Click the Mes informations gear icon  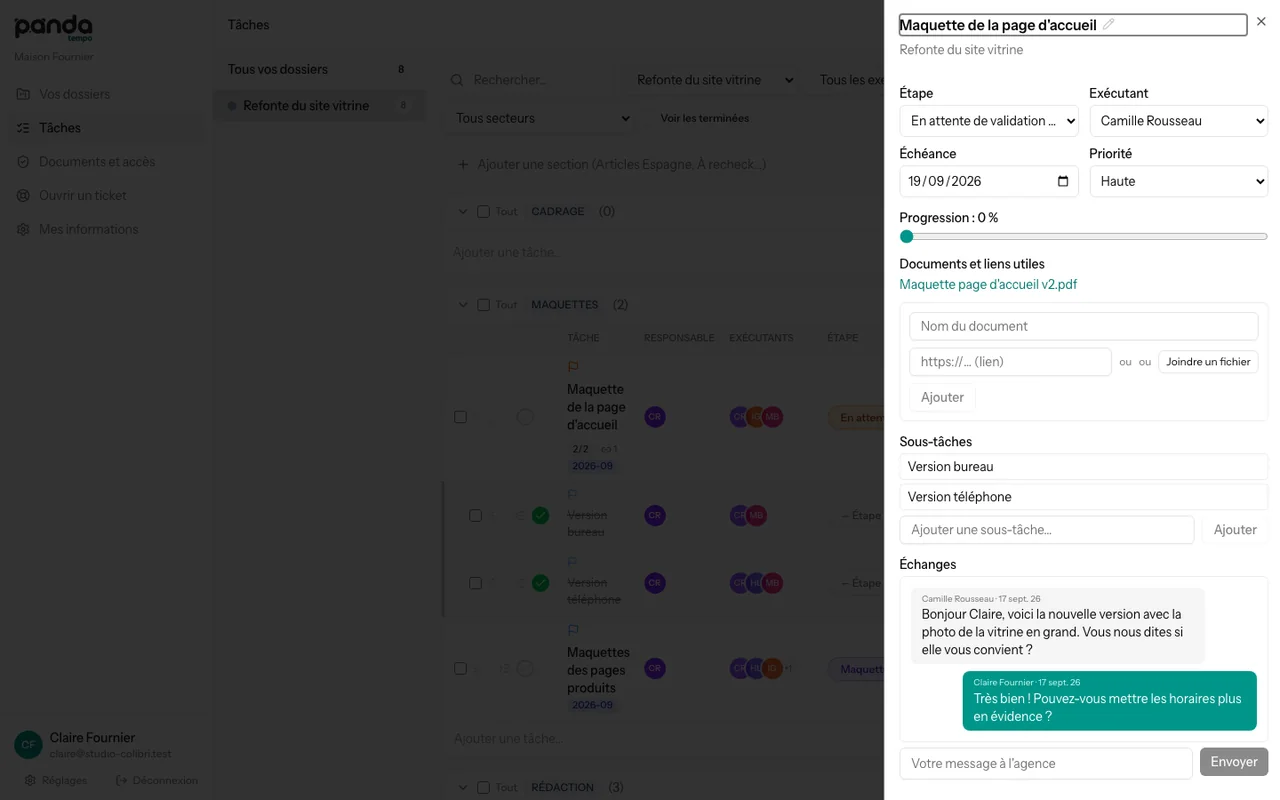(x=23, y=229)
